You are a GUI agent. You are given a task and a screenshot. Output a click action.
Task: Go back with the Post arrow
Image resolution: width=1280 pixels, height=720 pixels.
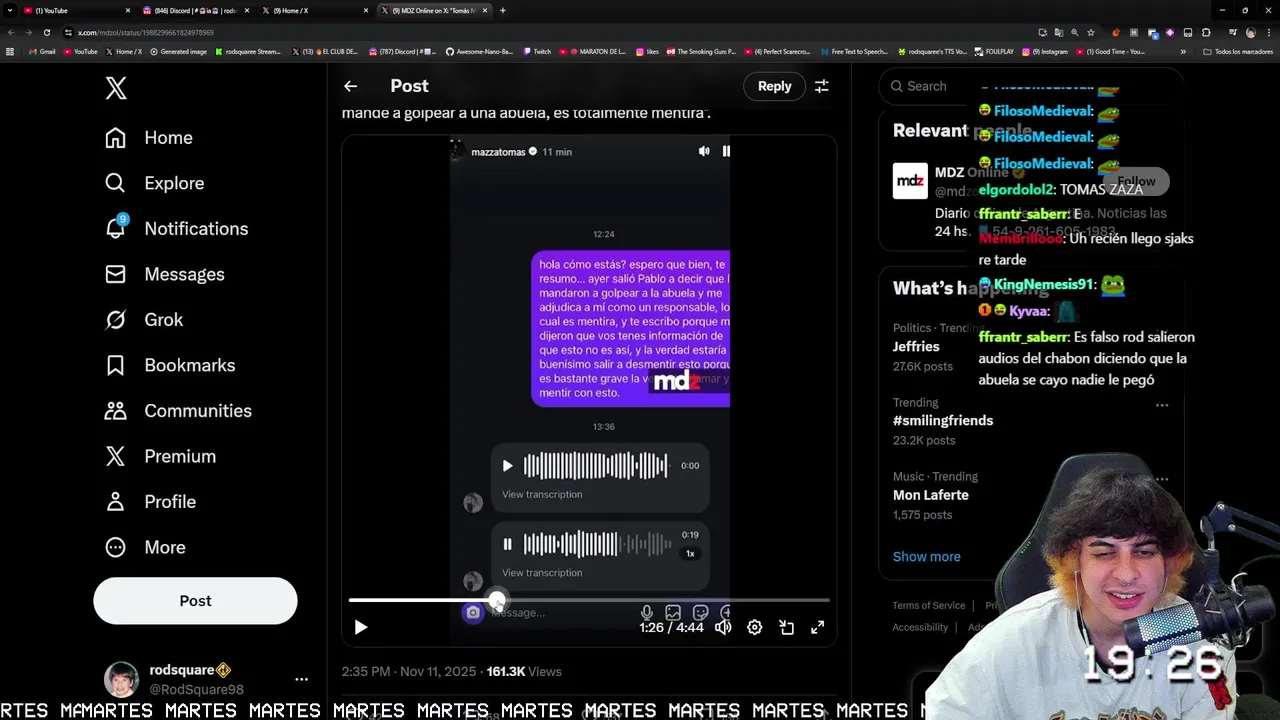(x=350, y=86)
